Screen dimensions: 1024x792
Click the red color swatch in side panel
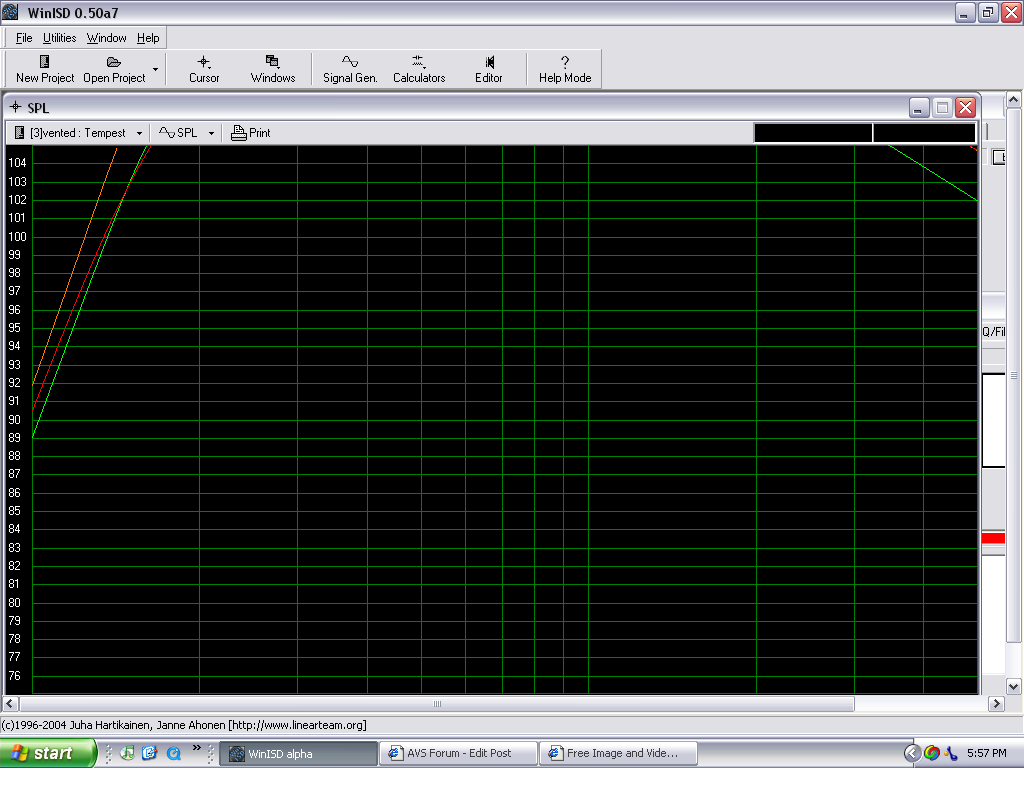pos(993,538)
